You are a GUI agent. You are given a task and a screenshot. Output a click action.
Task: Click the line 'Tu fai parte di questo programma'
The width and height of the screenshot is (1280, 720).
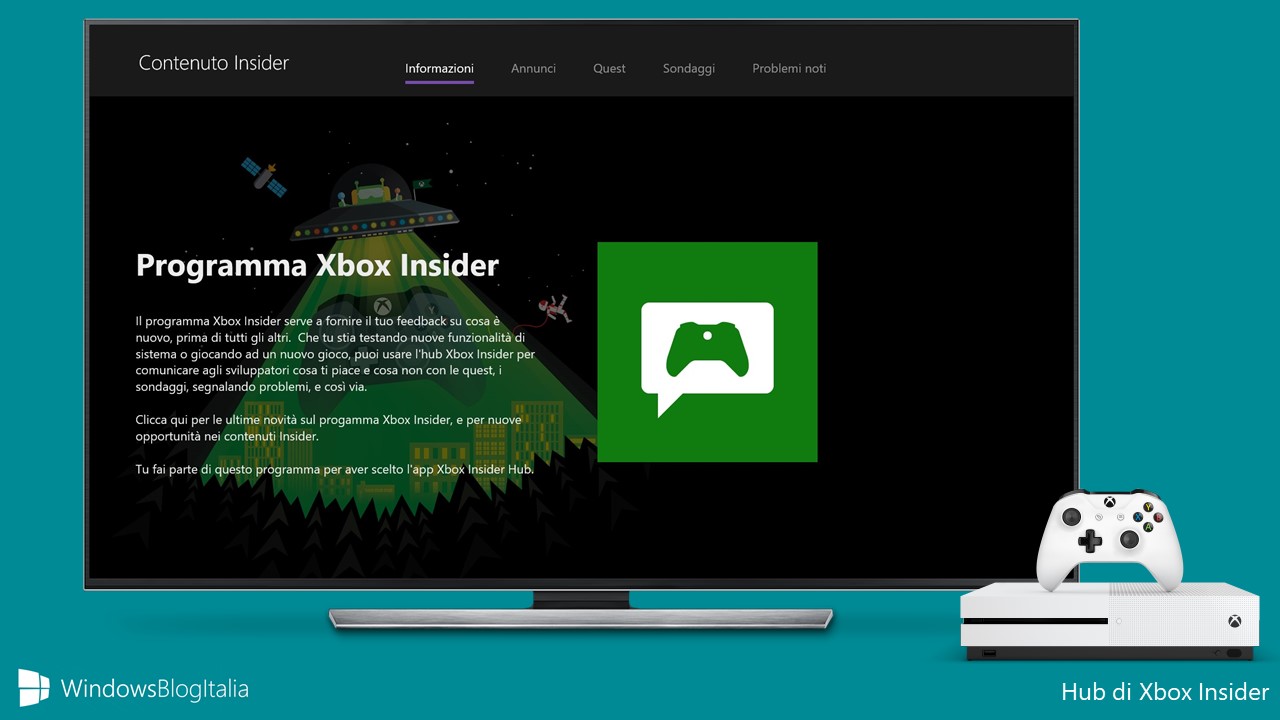(335, 469)
